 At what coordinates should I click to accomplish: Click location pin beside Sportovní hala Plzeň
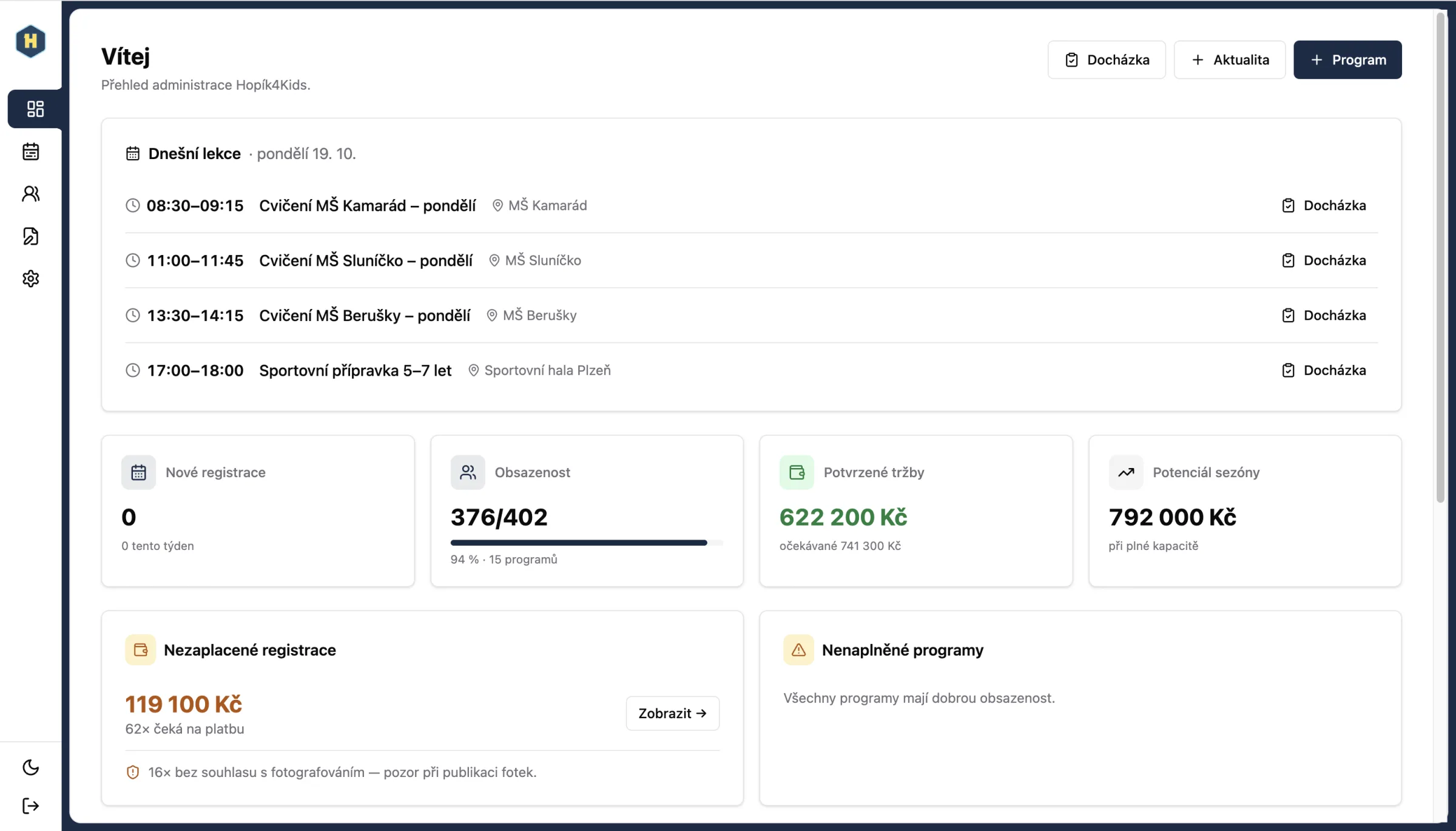tap(474, 370)
